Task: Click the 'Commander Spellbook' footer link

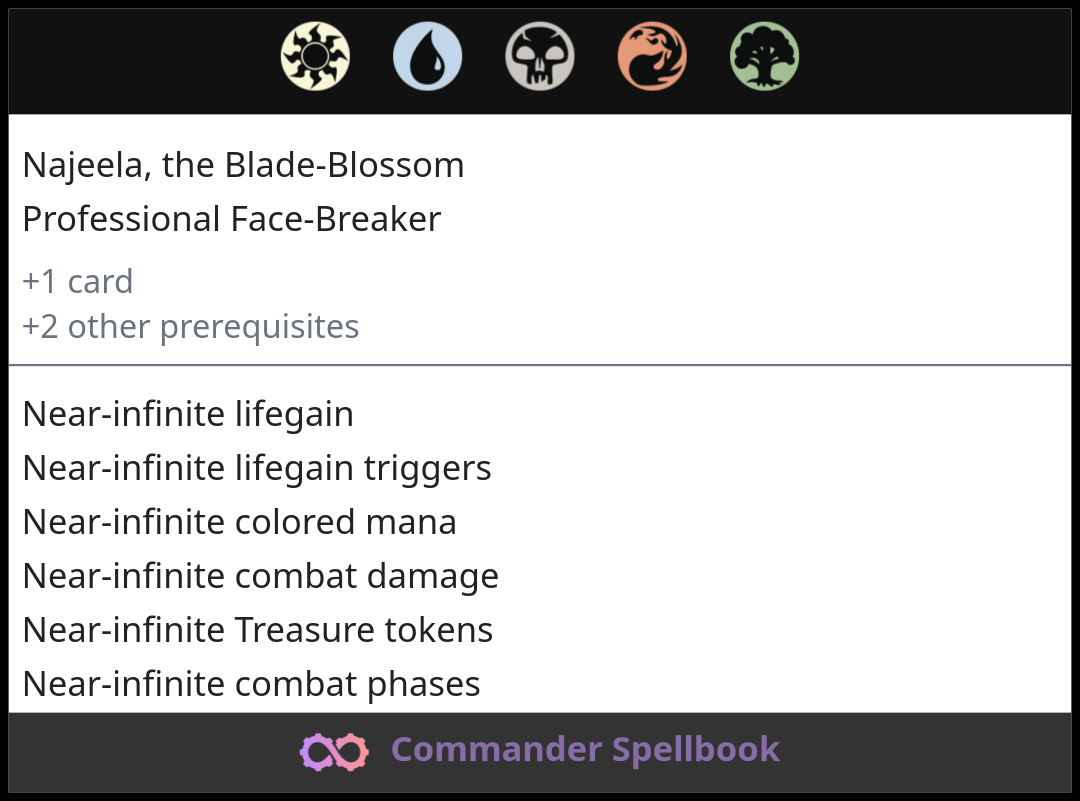Action: pos(584,750)
